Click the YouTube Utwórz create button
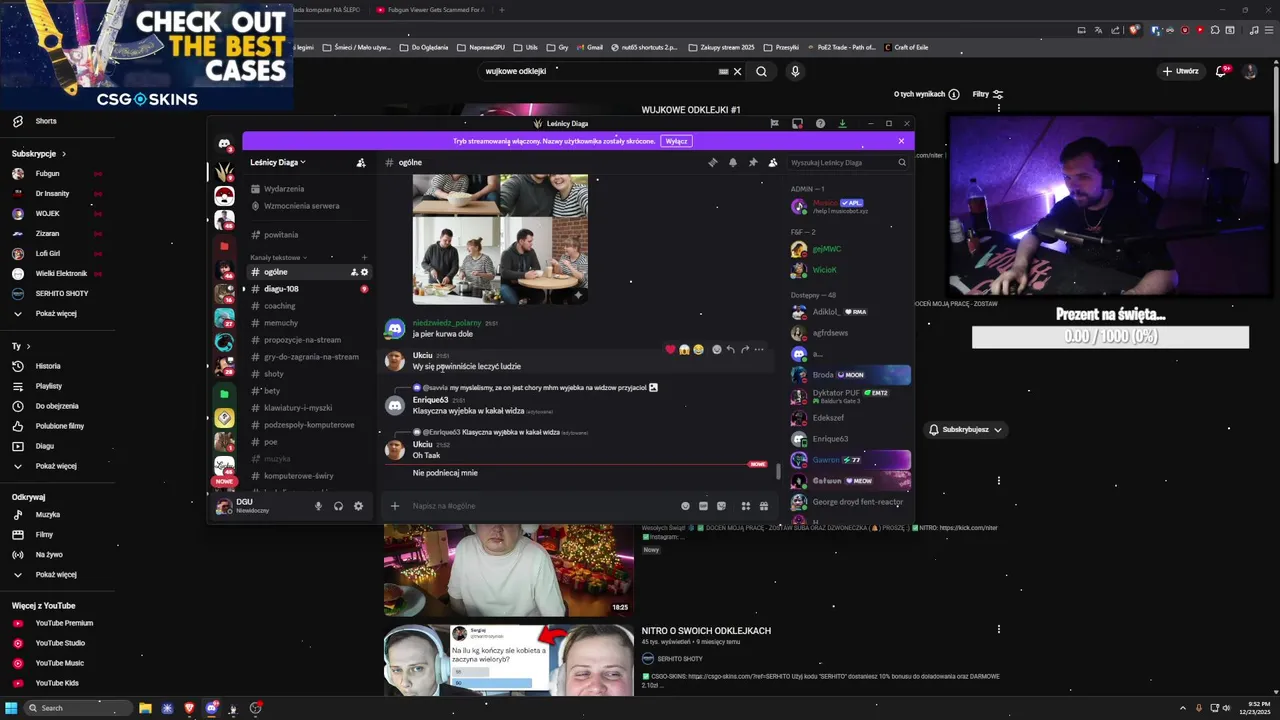This screenshot has width=1280, height=720. pos(1181,71)
